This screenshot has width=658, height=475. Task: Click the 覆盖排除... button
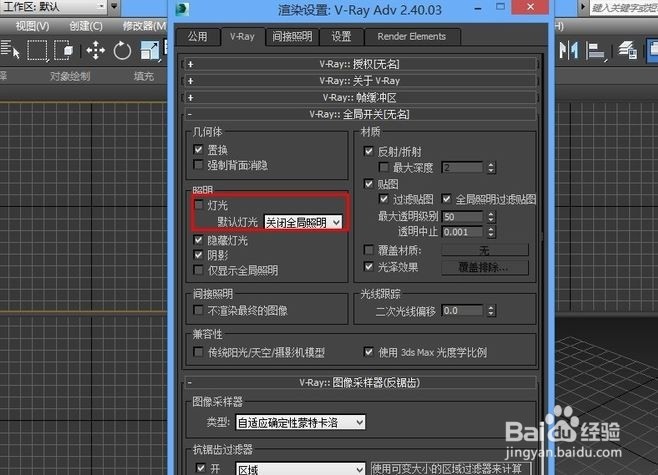[x=485, y=267]
